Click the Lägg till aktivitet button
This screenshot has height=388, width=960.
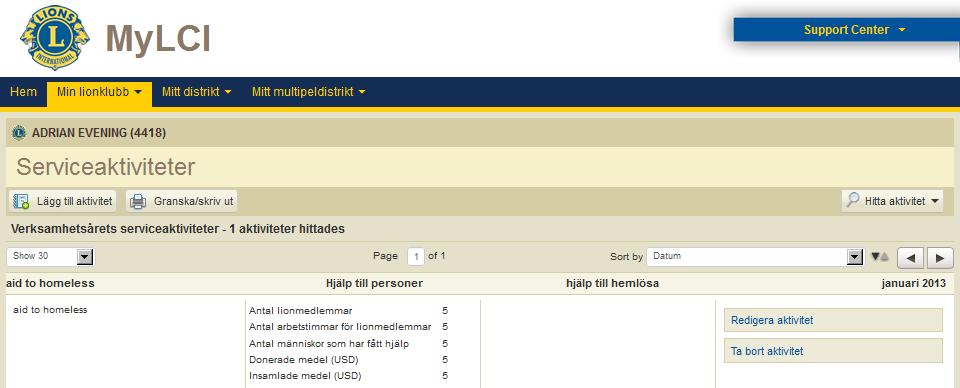[62, 201]
